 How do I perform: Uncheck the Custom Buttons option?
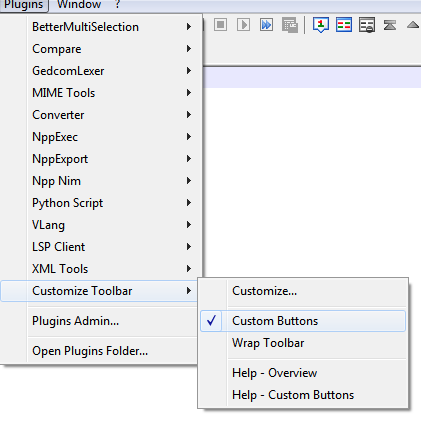(303, 321)
